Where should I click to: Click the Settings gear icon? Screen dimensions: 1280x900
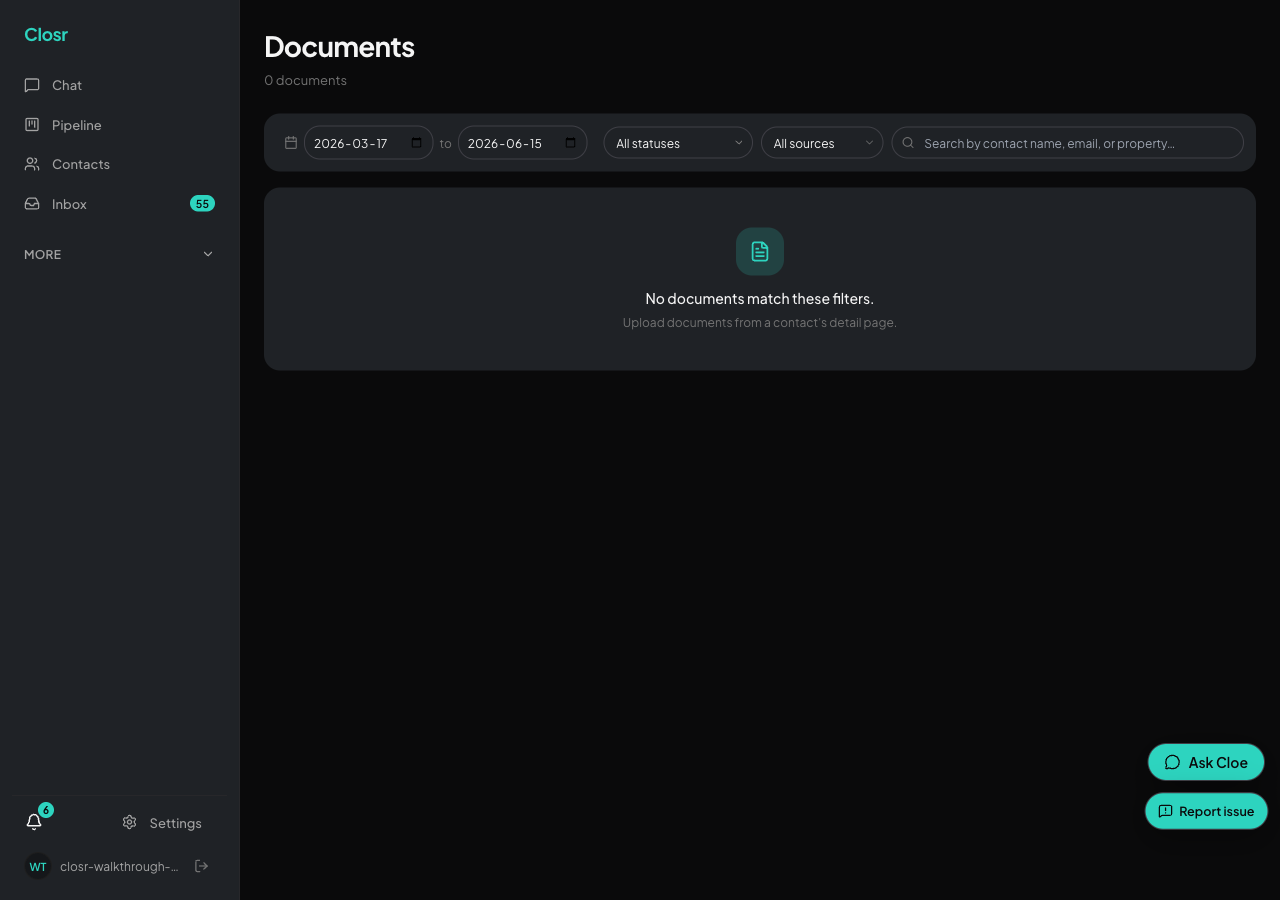[x=129, y=822]
